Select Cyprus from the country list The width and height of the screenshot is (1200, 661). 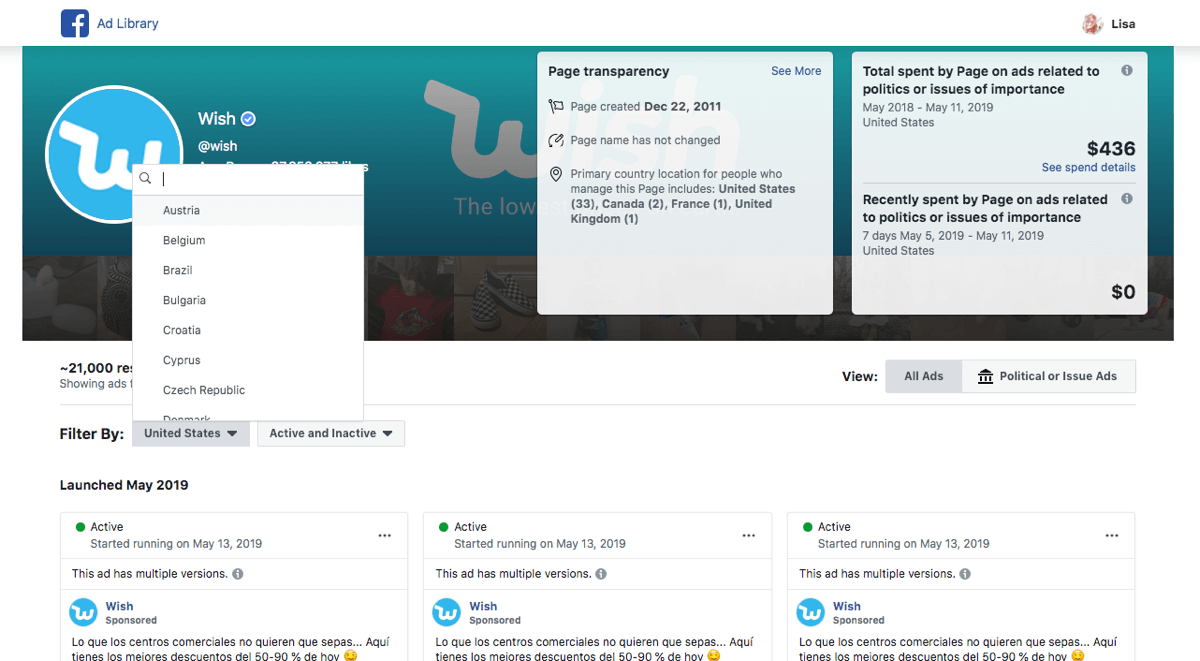[248, 360]
